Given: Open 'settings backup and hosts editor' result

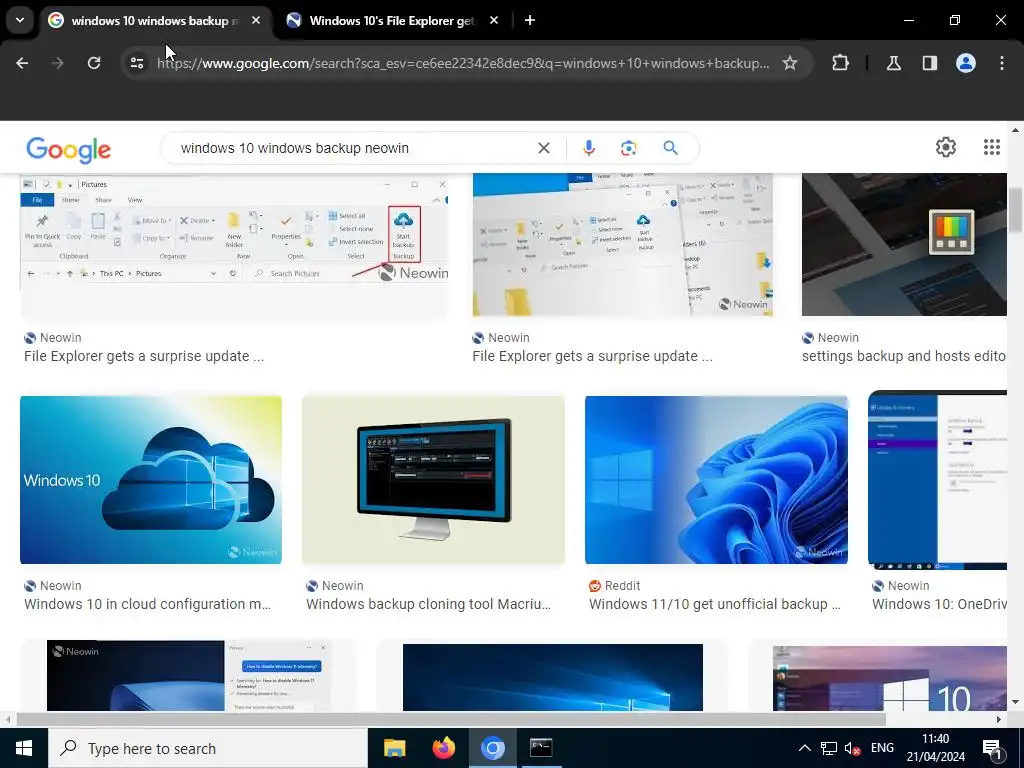Looking at the screenshot, I should point(904,357).
